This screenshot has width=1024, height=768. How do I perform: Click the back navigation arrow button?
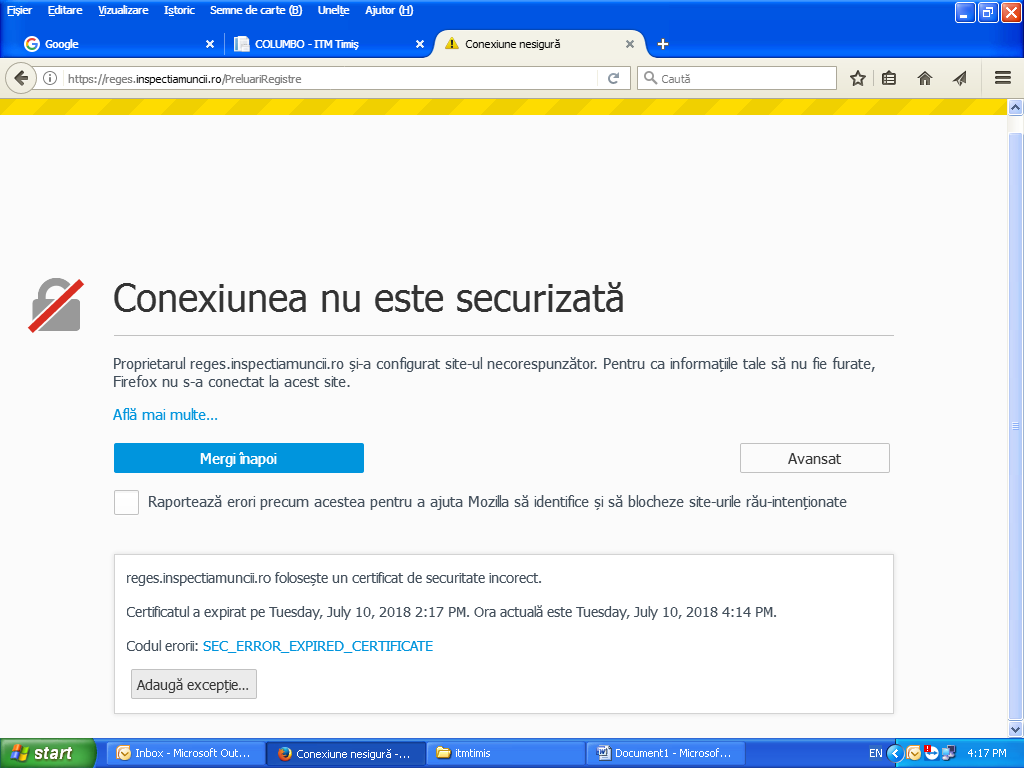point(21,78)
